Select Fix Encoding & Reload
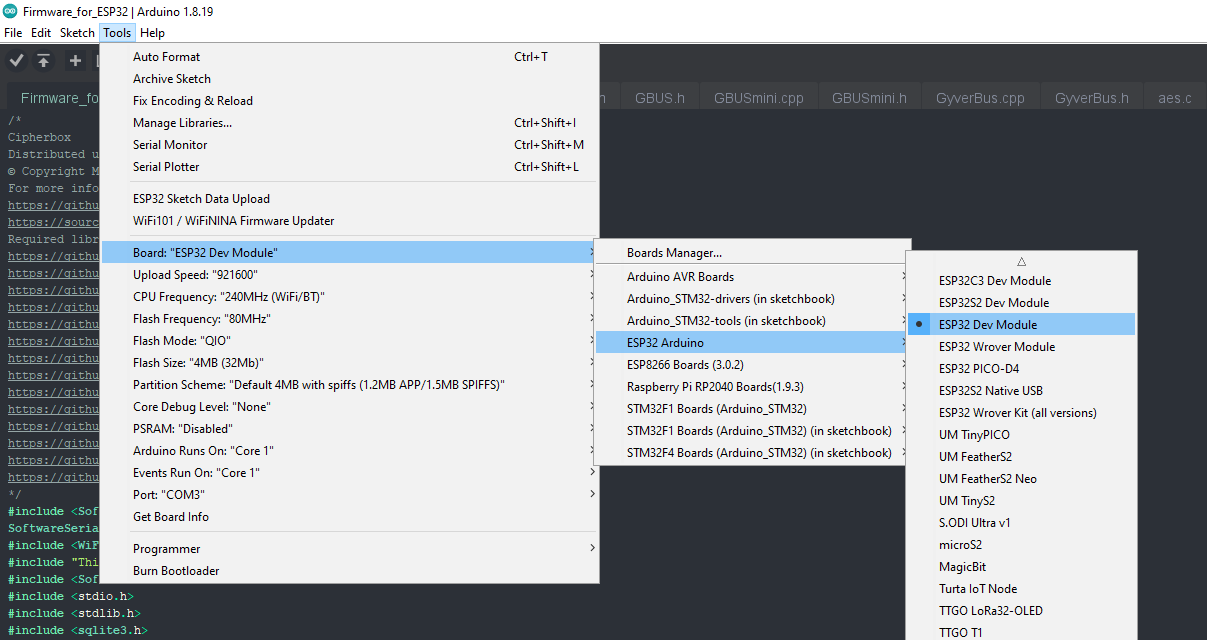This screenshot has height=640, width=1207. pos(350,101)
